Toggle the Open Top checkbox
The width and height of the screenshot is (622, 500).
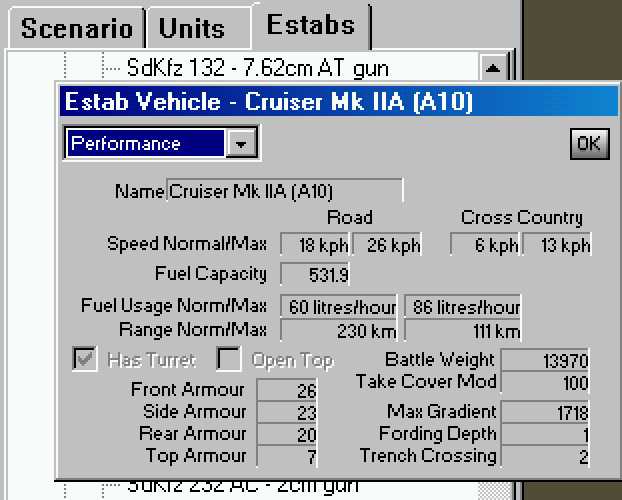[x=229, y=359]
